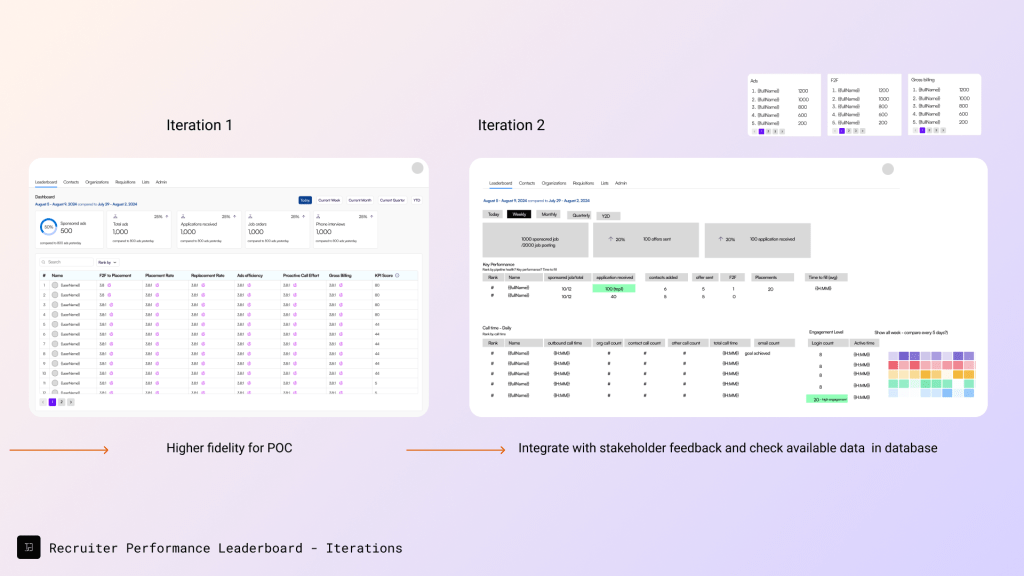Click the KPI Score info icon
The height and width of the screenshot is (576, 1024).
(397, 274)
